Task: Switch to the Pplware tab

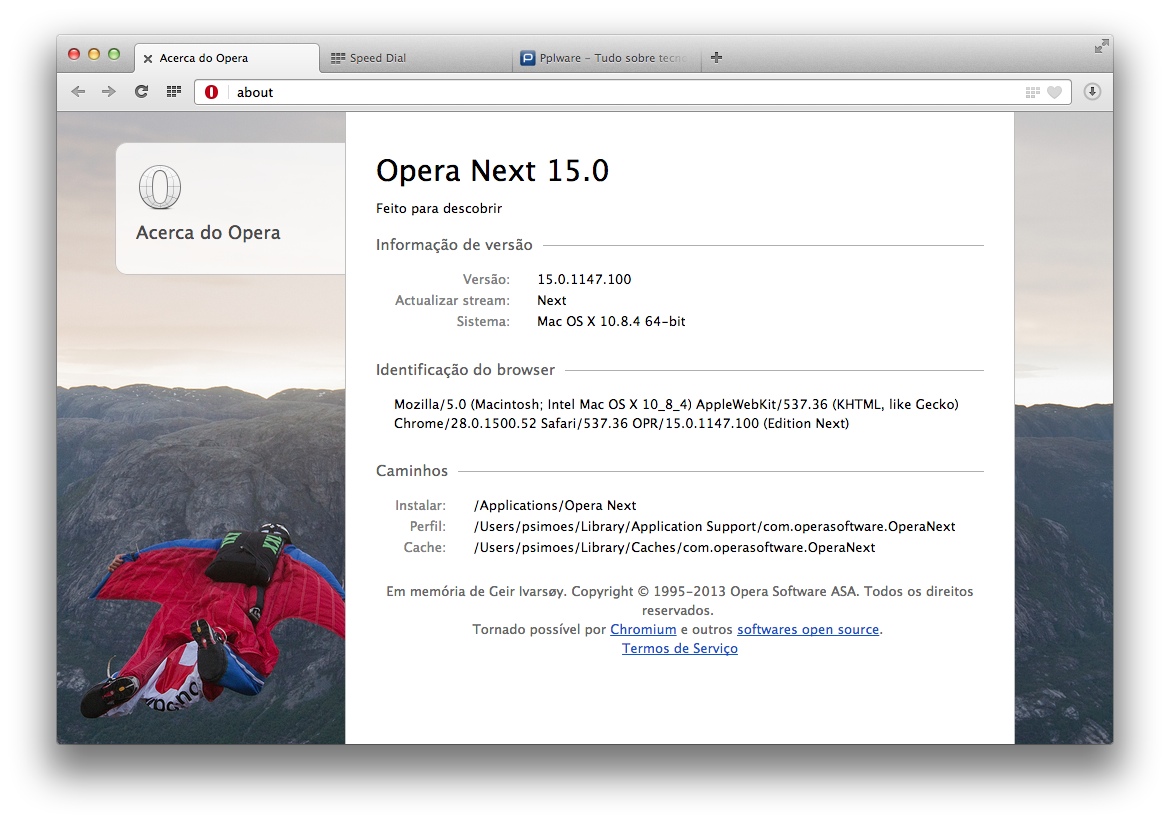Action: [607, 57]
